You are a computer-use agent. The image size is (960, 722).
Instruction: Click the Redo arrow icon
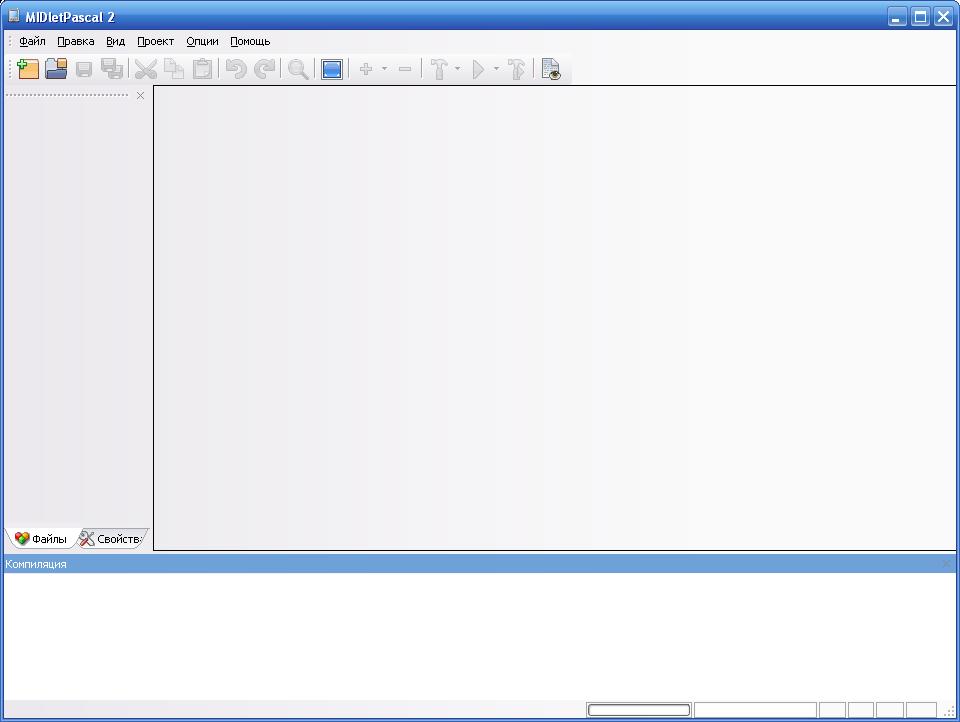point(264,69)
